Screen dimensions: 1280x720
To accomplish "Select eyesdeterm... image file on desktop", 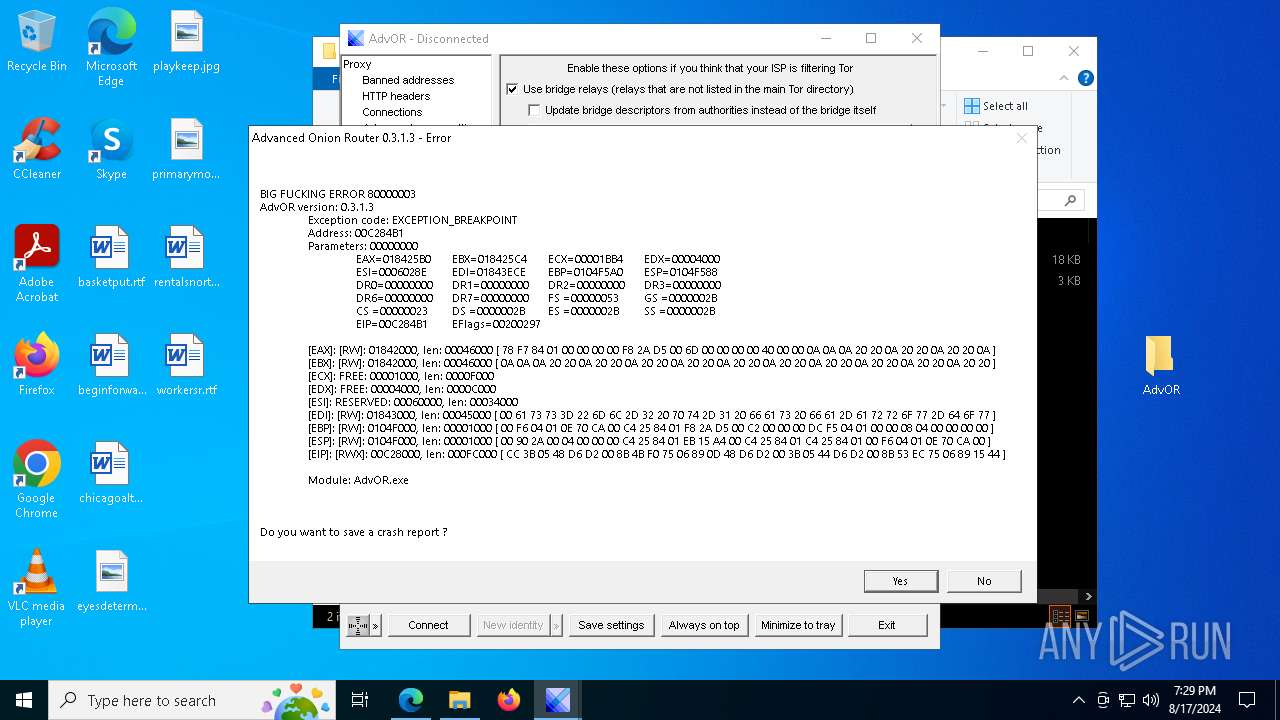I will pos(111,581).
